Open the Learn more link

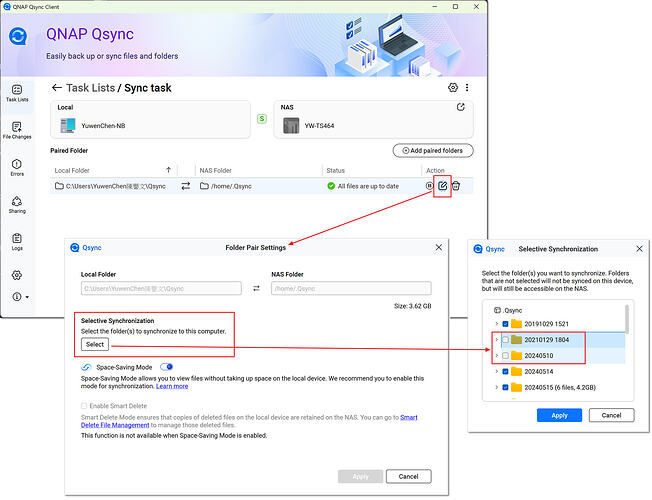pyautogui.click(x=172, y=386)
